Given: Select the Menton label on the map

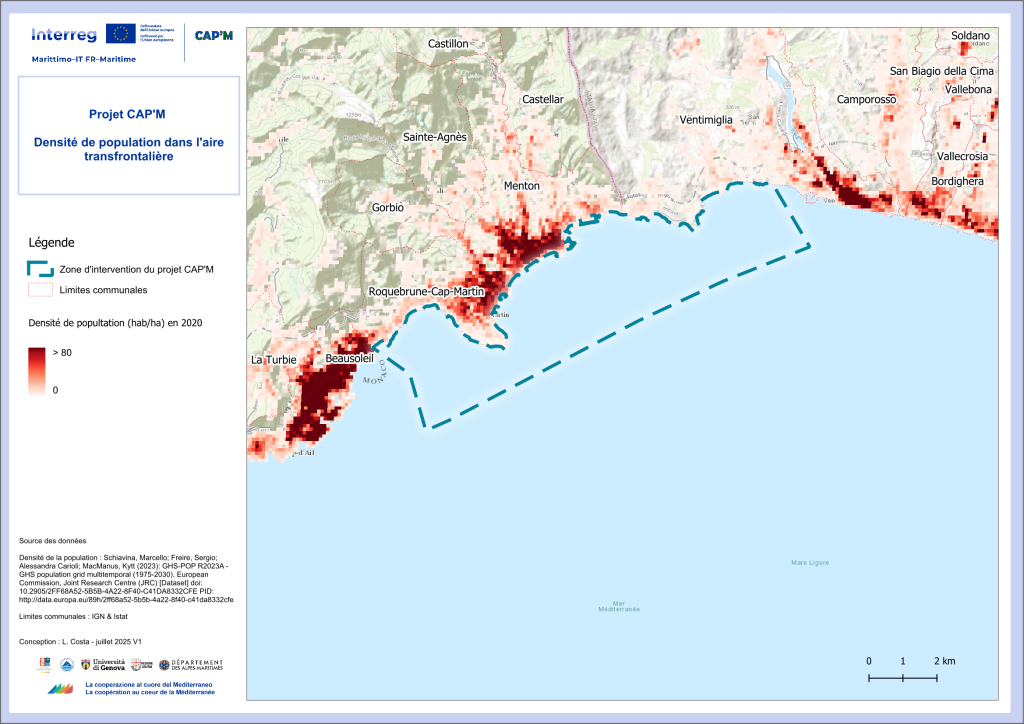Looking at the screenshot, I should 521,186.
